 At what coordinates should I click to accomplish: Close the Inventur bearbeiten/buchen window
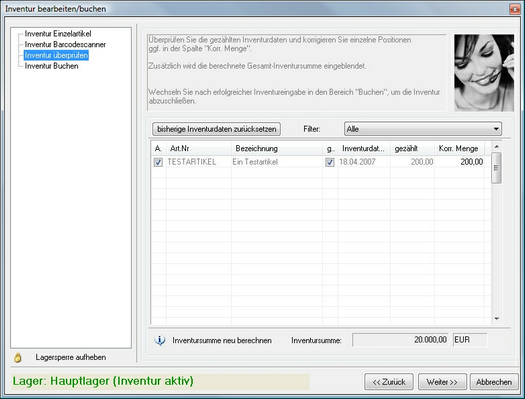pos(514,9)
